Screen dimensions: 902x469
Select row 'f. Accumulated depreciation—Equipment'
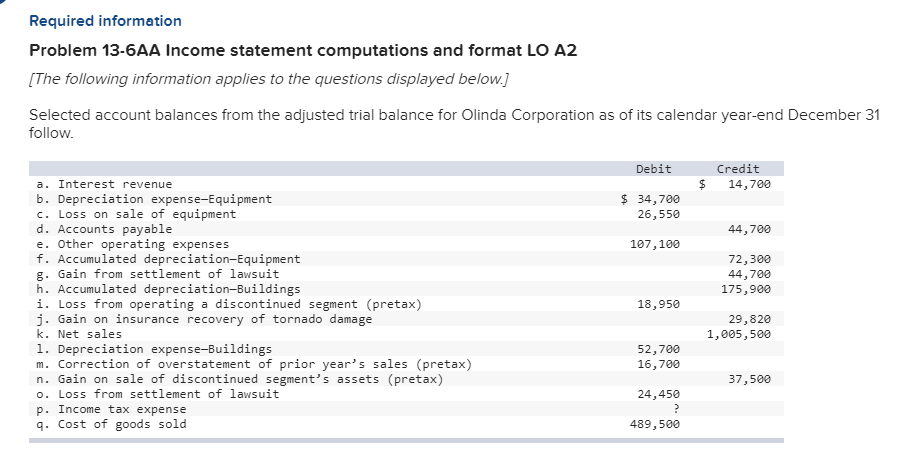click(406, 259)
